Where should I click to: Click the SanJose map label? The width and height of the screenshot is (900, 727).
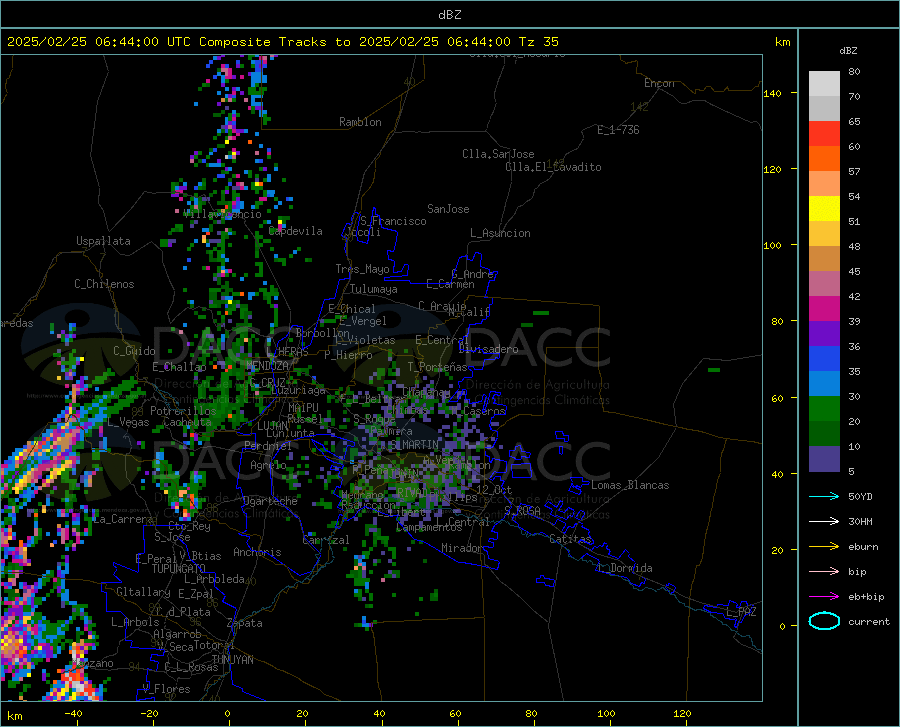(448, 209)
